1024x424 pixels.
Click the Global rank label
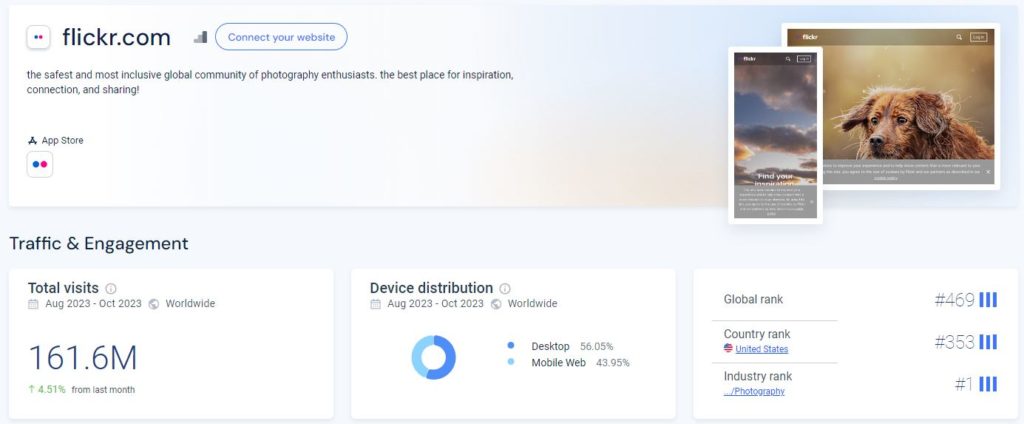(753, 299)
